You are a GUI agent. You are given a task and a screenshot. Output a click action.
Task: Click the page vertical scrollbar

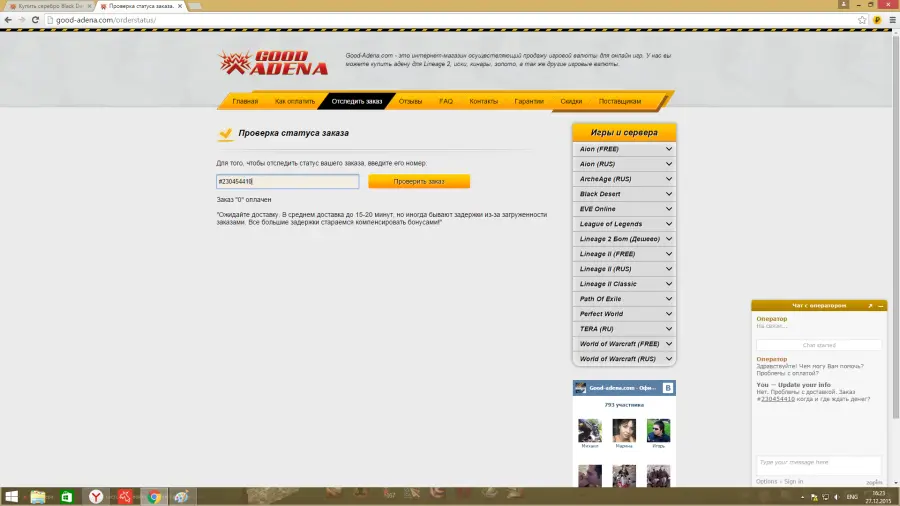click(895, 227)
